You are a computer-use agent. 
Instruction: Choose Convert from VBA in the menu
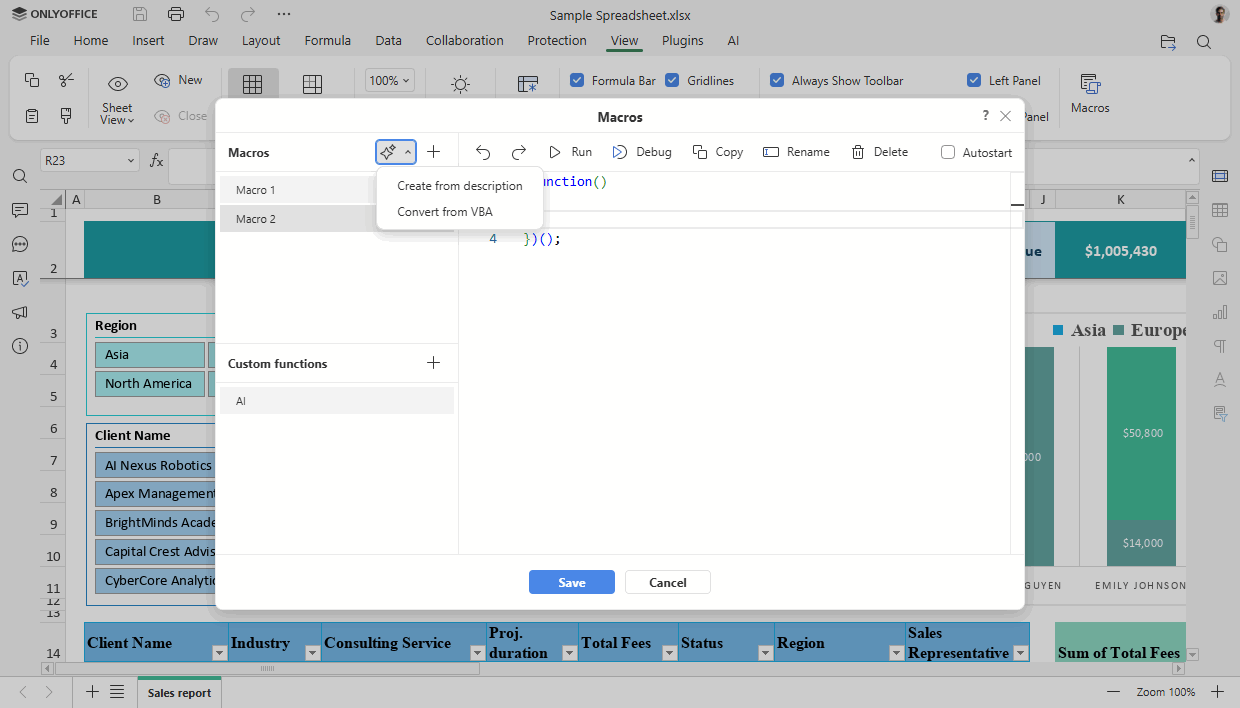[x=444, y=212]
